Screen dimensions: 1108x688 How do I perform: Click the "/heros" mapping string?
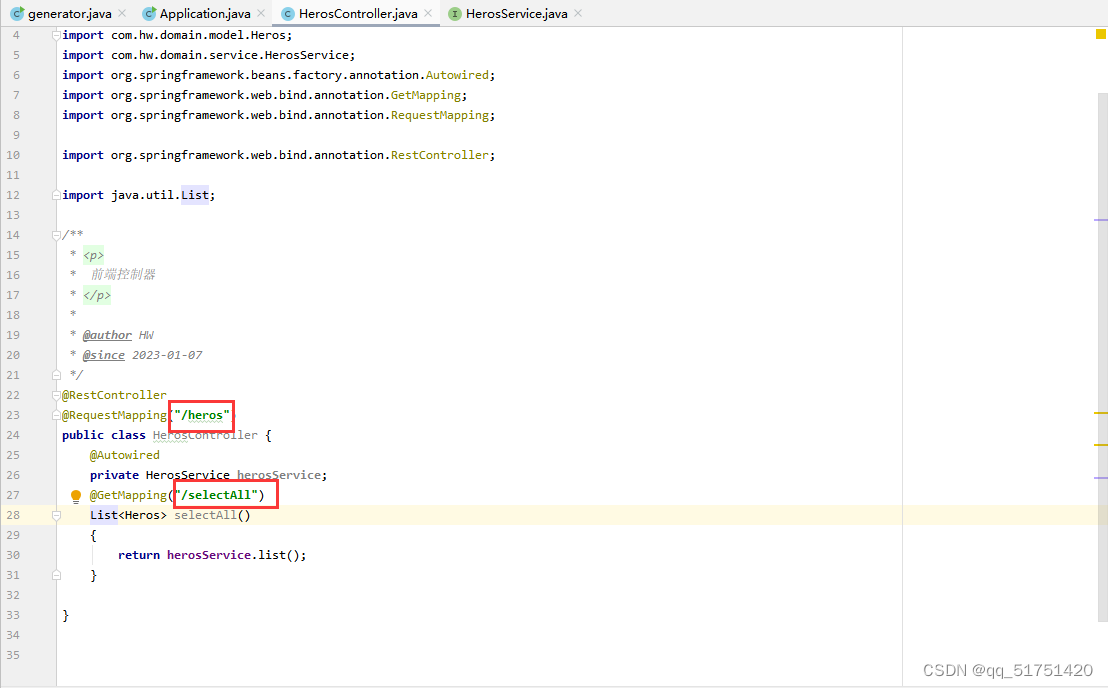coord(202,415)
